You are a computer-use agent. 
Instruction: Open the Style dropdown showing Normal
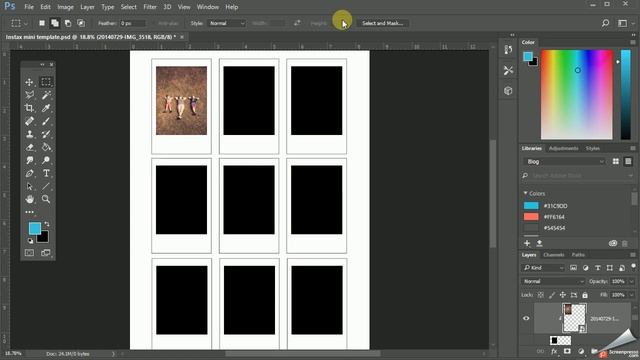[227, 23]
